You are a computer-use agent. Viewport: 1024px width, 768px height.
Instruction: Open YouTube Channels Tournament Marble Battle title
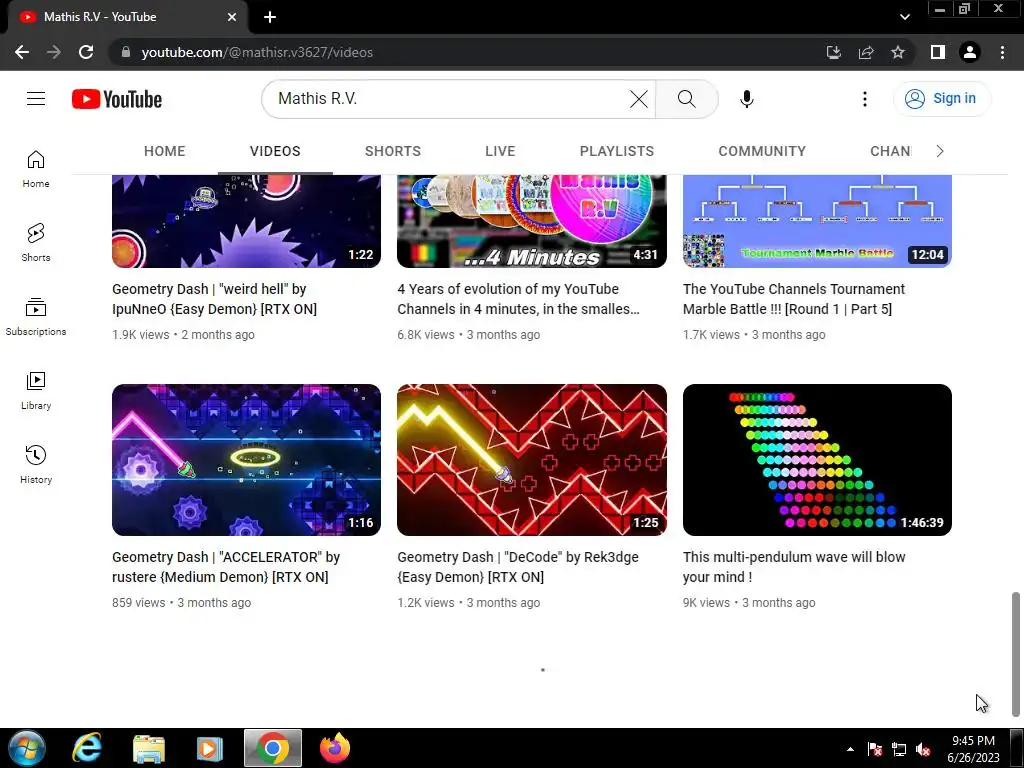(x=793, y=299)
